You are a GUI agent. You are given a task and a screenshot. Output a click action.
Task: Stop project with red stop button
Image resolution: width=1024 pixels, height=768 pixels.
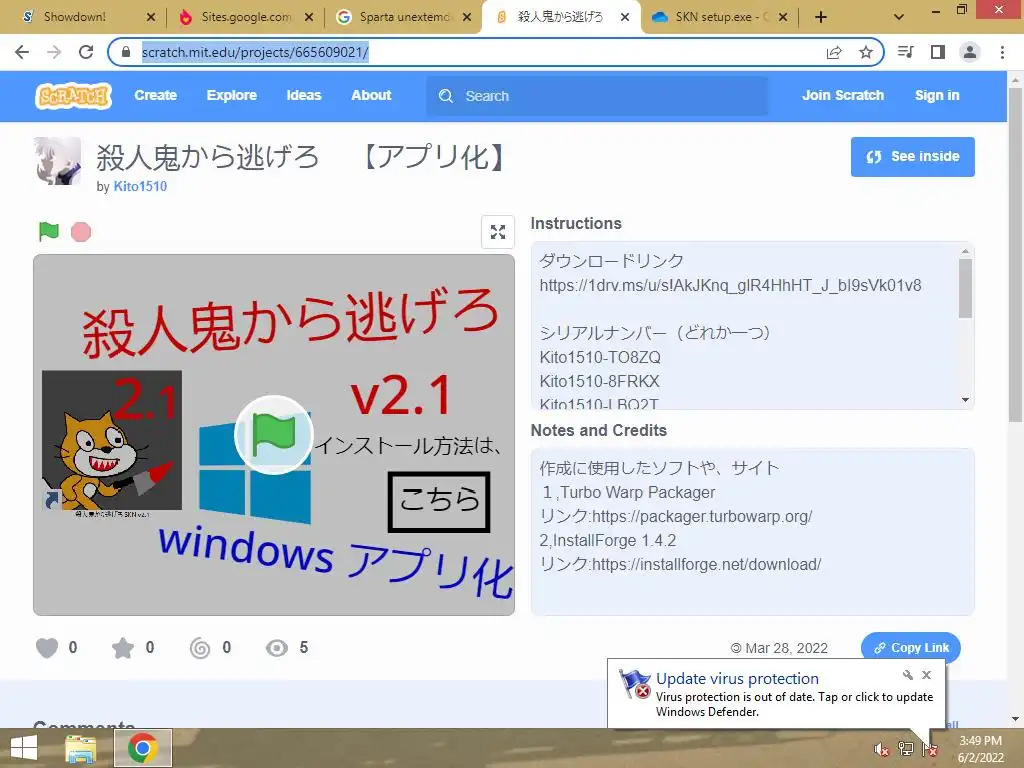(x=81, y=232)
